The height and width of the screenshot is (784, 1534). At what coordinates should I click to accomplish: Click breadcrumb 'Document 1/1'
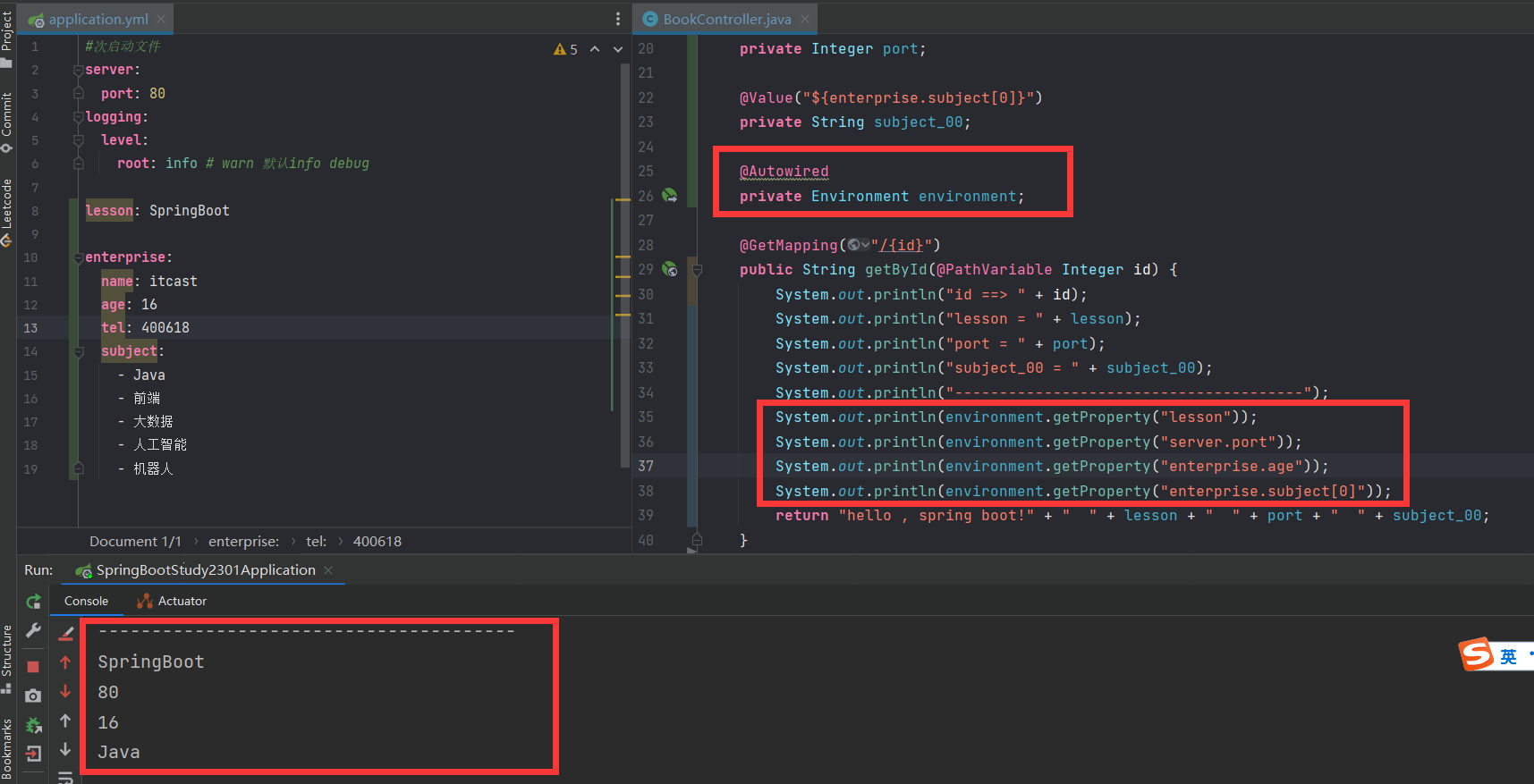coord(135,541)
